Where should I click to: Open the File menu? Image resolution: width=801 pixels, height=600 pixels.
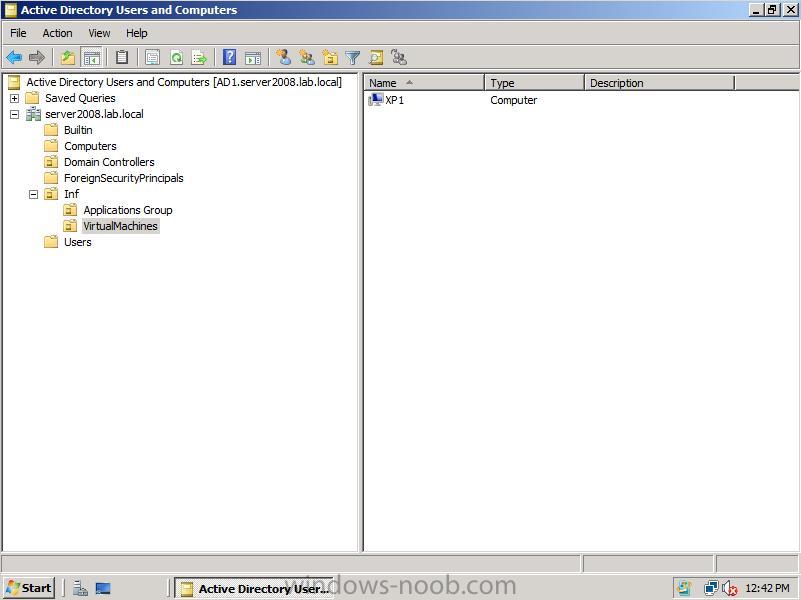pos(18,33)
